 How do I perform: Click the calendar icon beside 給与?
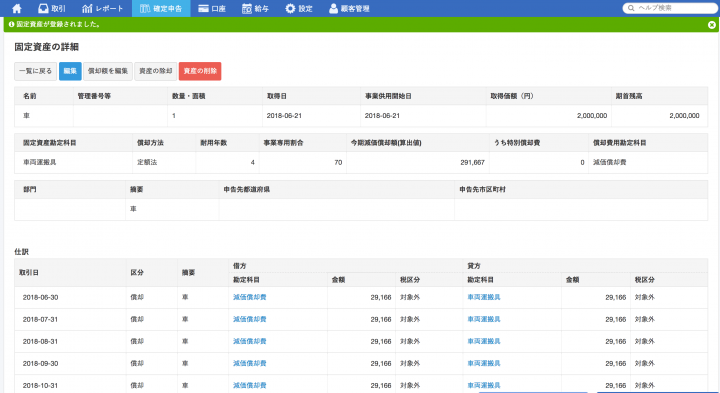pyautogui.click(x=247, y=8)
